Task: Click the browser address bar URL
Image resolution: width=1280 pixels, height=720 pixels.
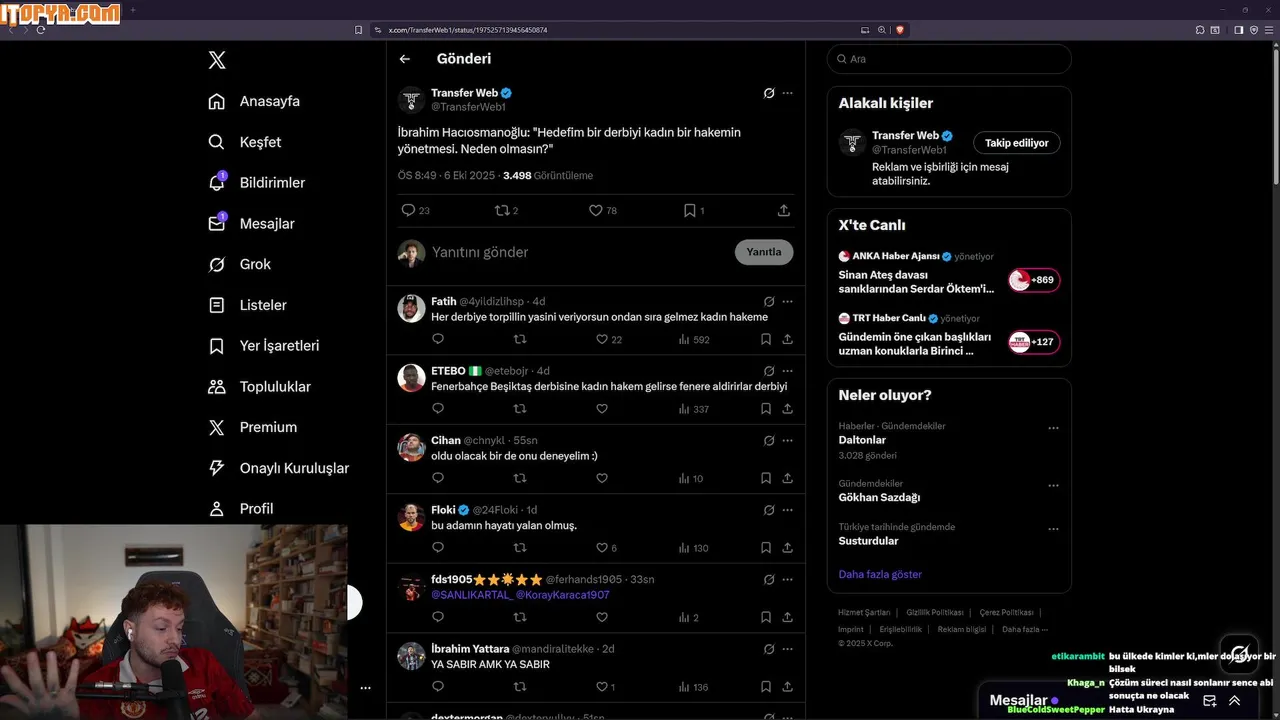Action: coord(467,30)
